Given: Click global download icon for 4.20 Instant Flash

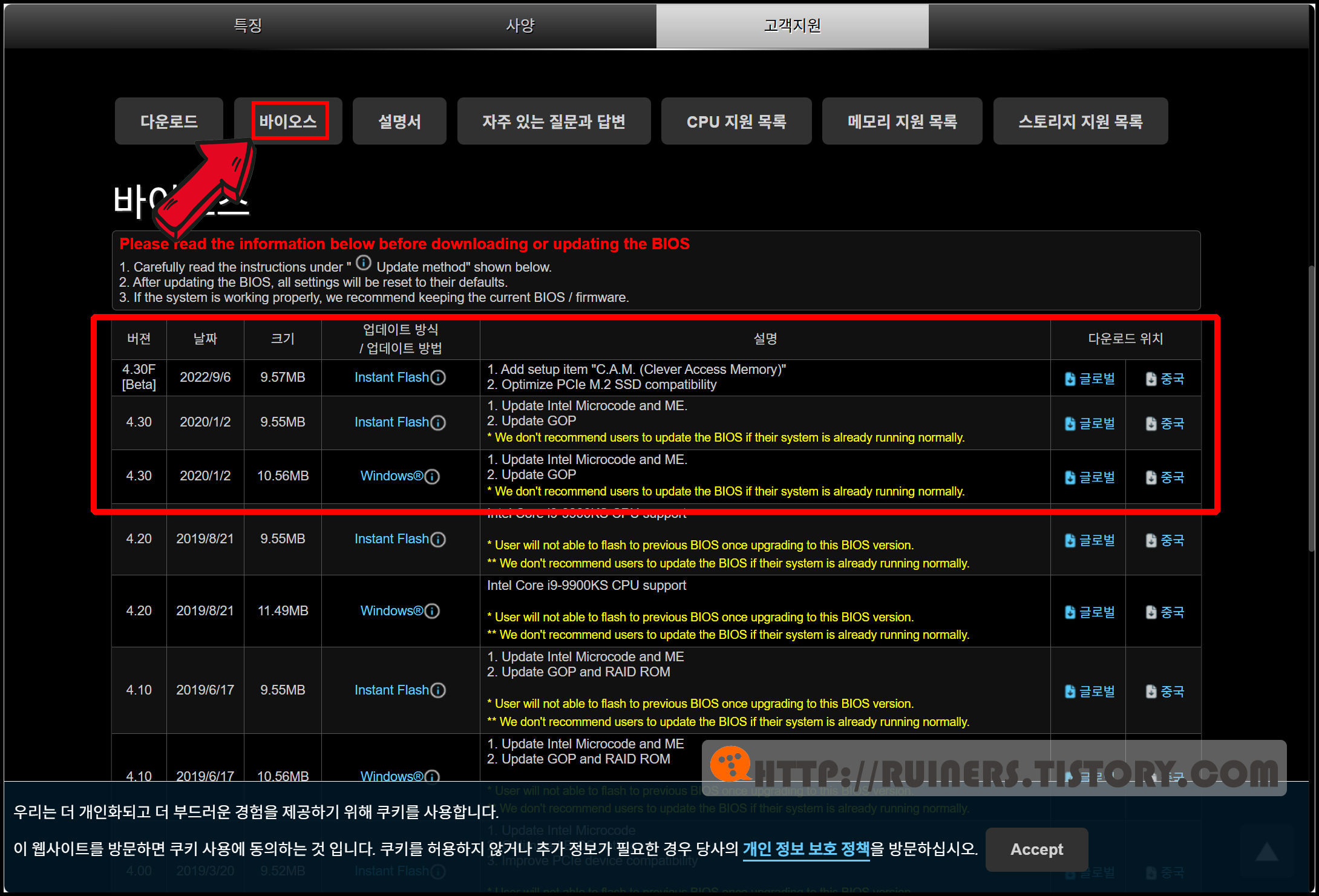Looking at the screenshot, I should 1070,540.
